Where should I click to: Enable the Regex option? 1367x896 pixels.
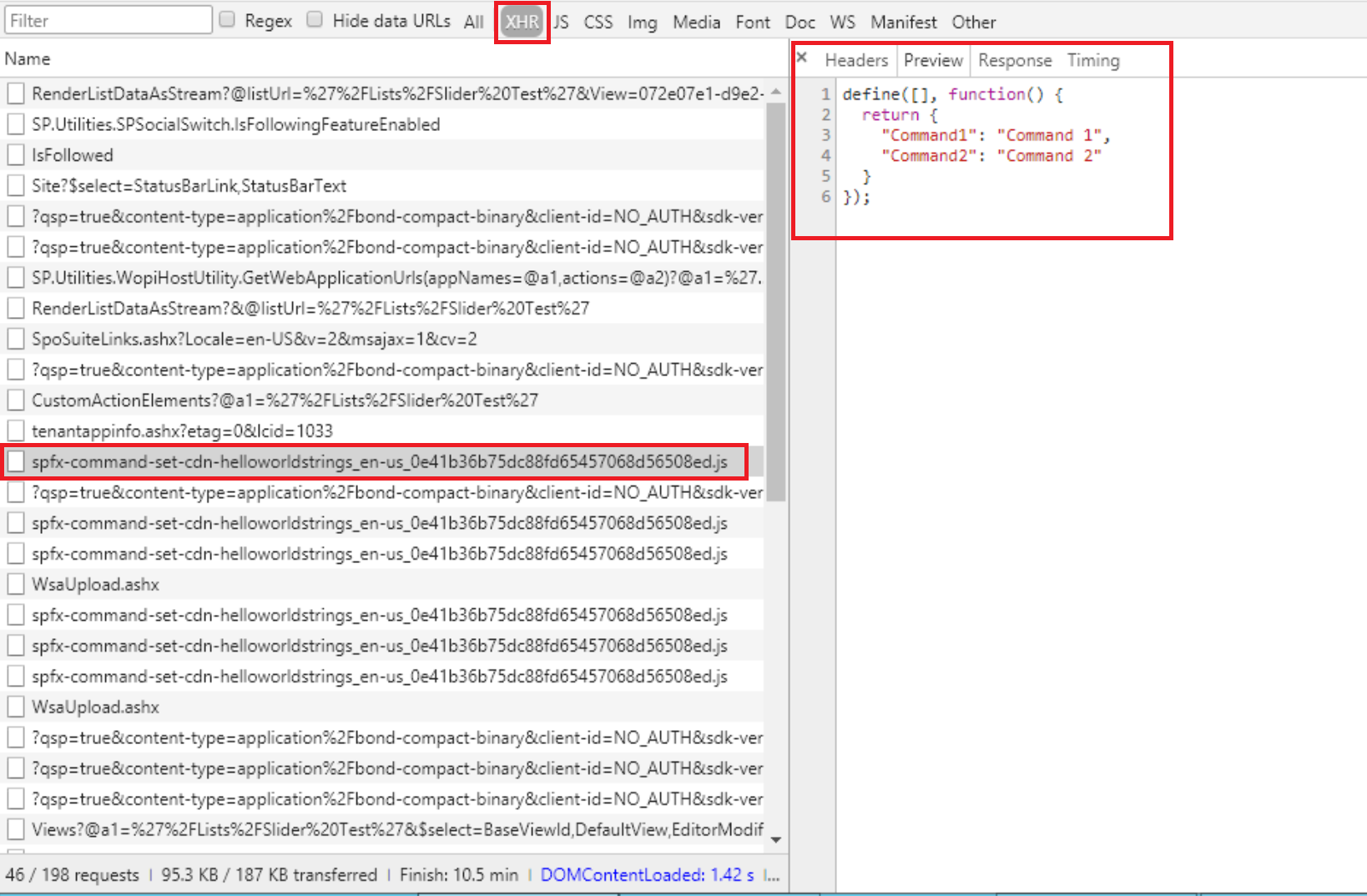[x=225, y=19]
